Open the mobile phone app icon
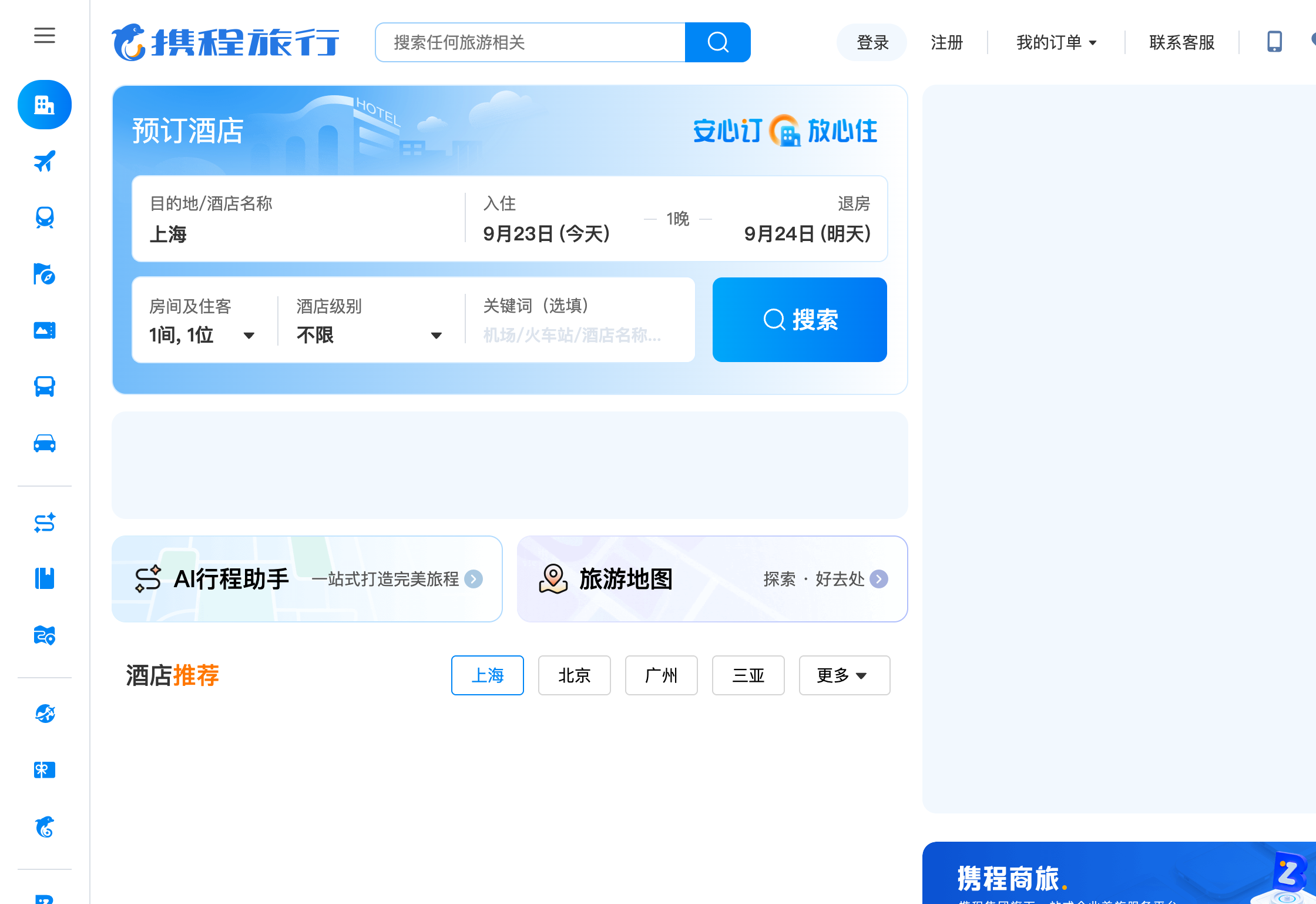Screen dimensions: 1316x904 1274,42
